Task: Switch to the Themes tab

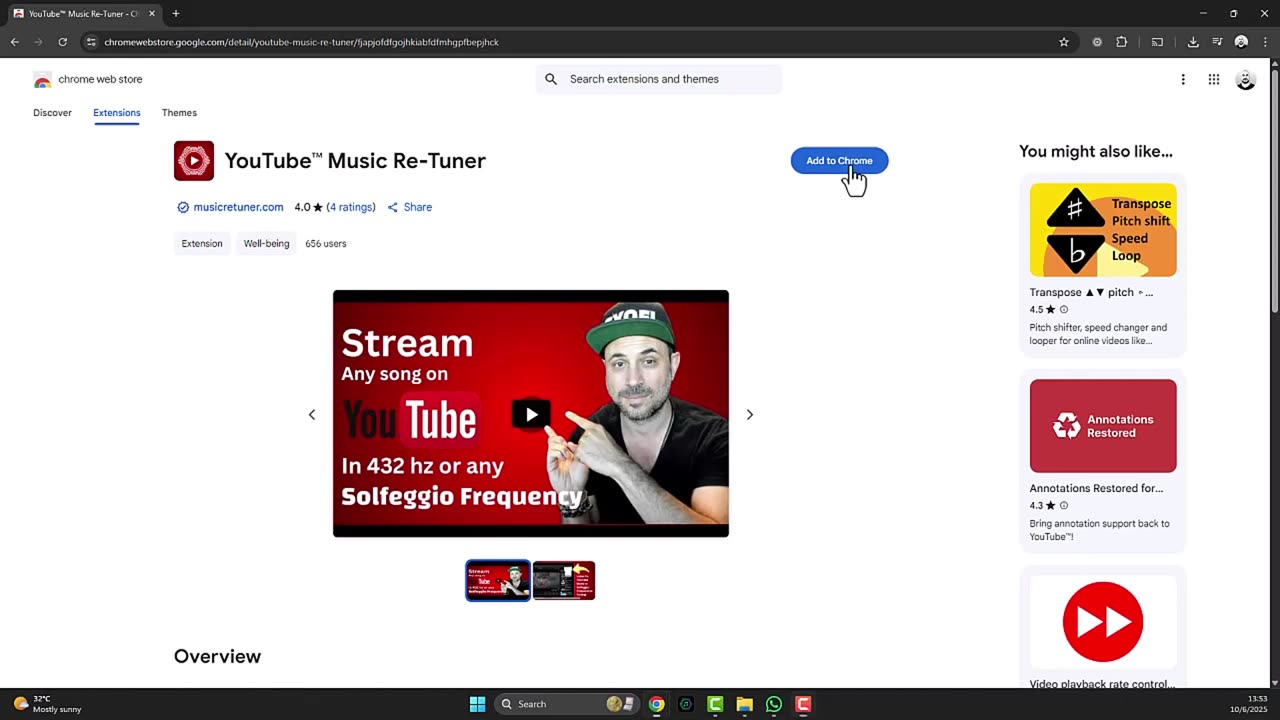Action: (x=179, y=113)
